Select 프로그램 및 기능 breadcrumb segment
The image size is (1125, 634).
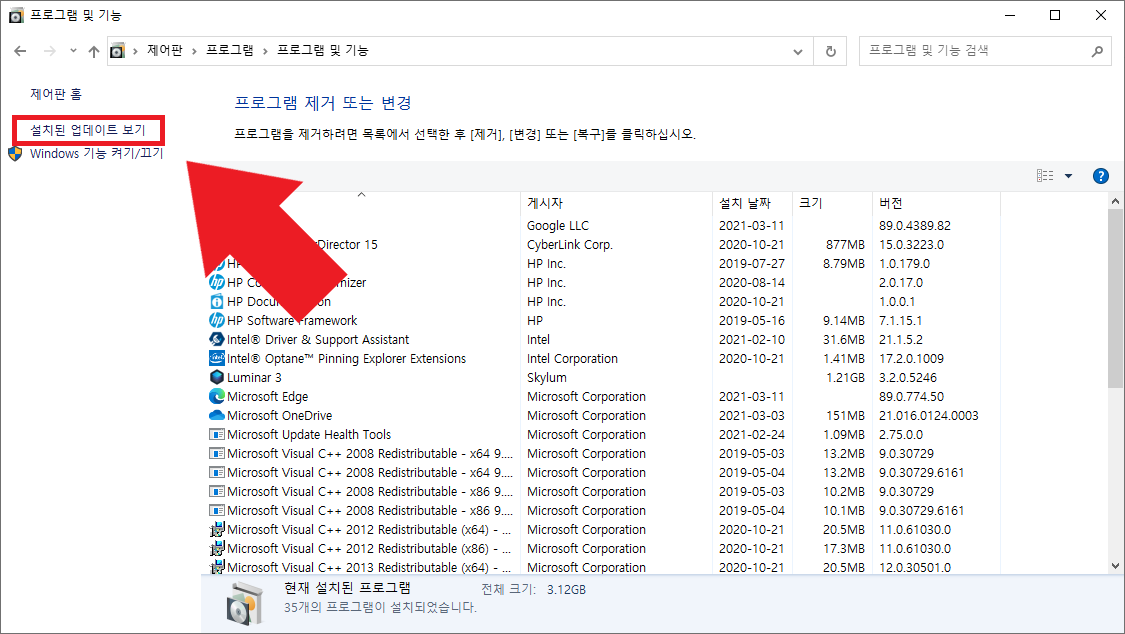(x=323, y=50)
